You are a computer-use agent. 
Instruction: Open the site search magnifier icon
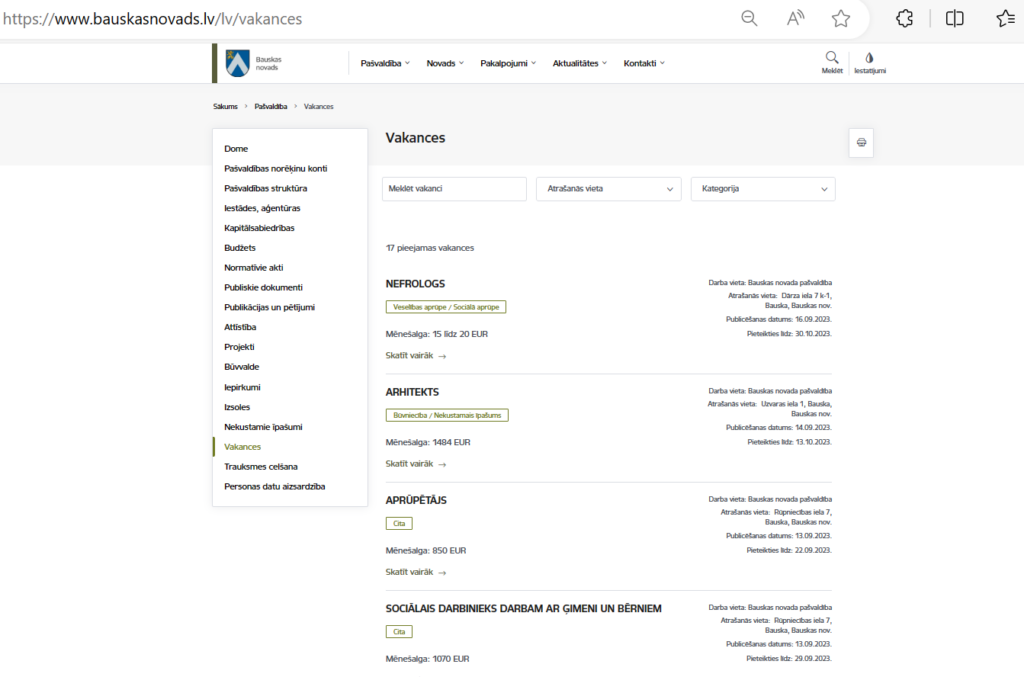click(x=832, y=58)
